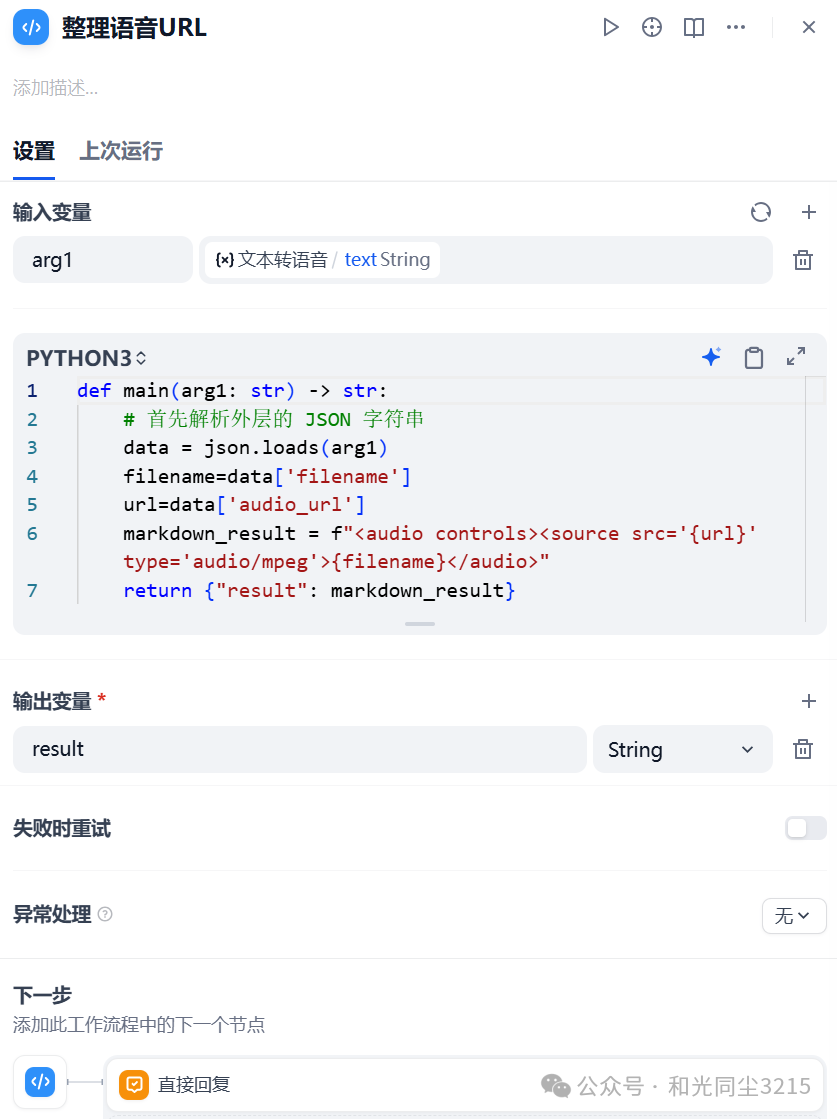Delete the result output variable
Screen dimensions: 837x1119
coord(803,749)
